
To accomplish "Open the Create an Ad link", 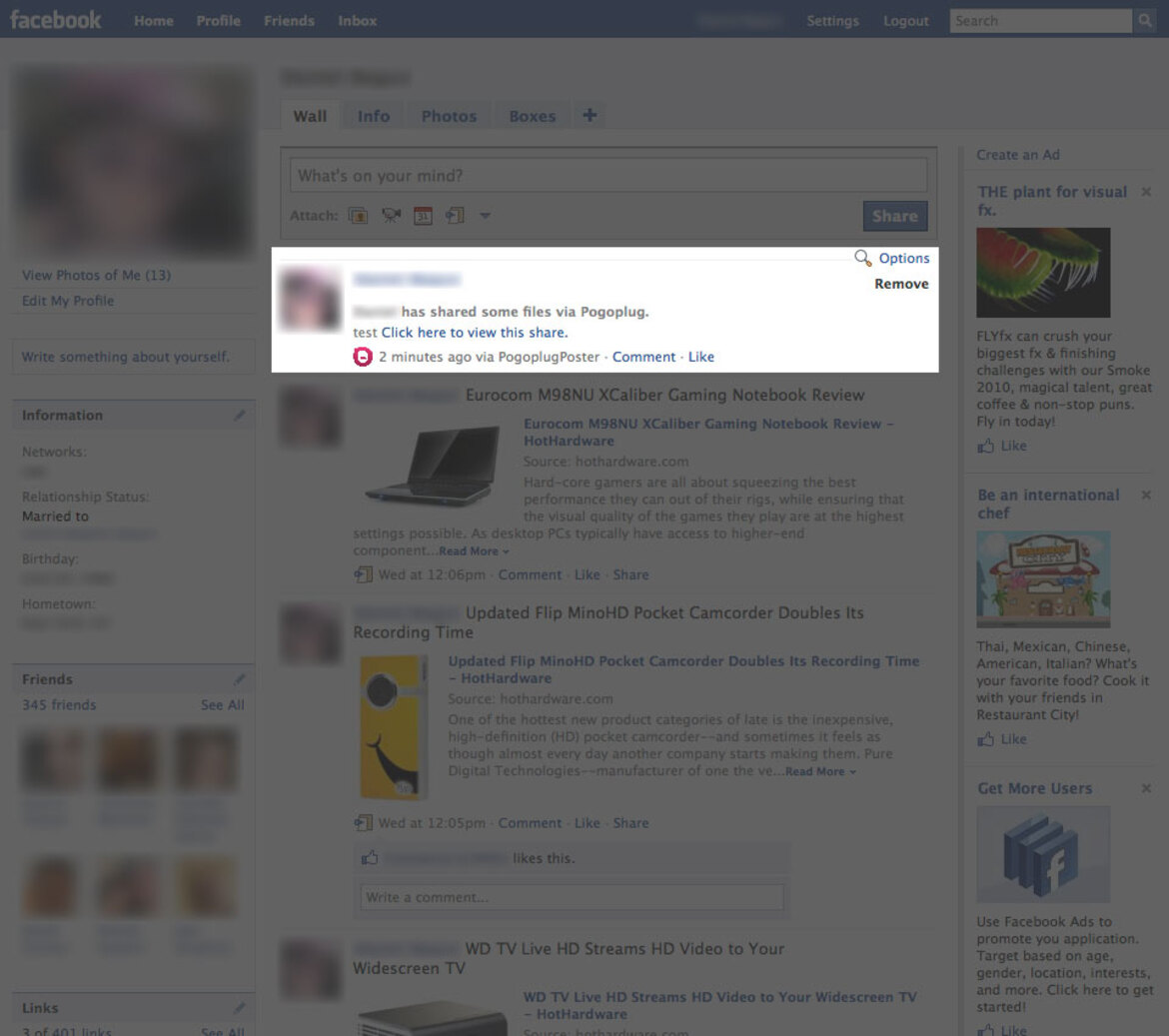I will click(1018, 155).
